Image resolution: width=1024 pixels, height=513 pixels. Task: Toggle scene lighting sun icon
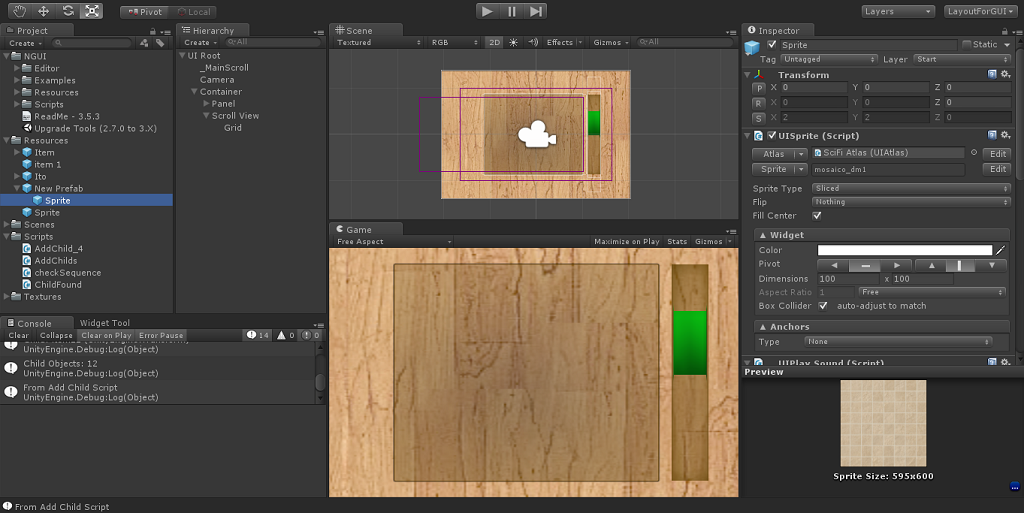click(x=514, y=43)
